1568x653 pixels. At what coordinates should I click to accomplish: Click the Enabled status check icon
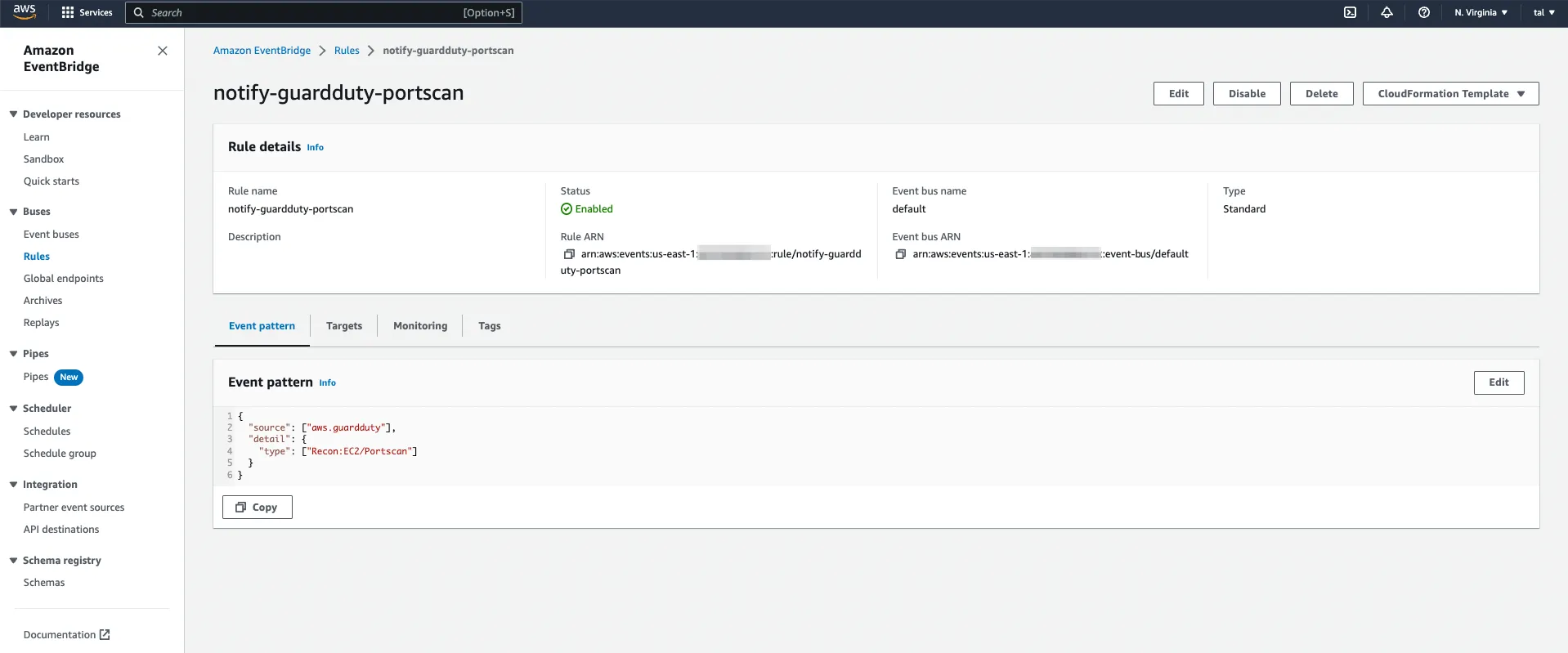pyautogui.click(x=566, y=209)
